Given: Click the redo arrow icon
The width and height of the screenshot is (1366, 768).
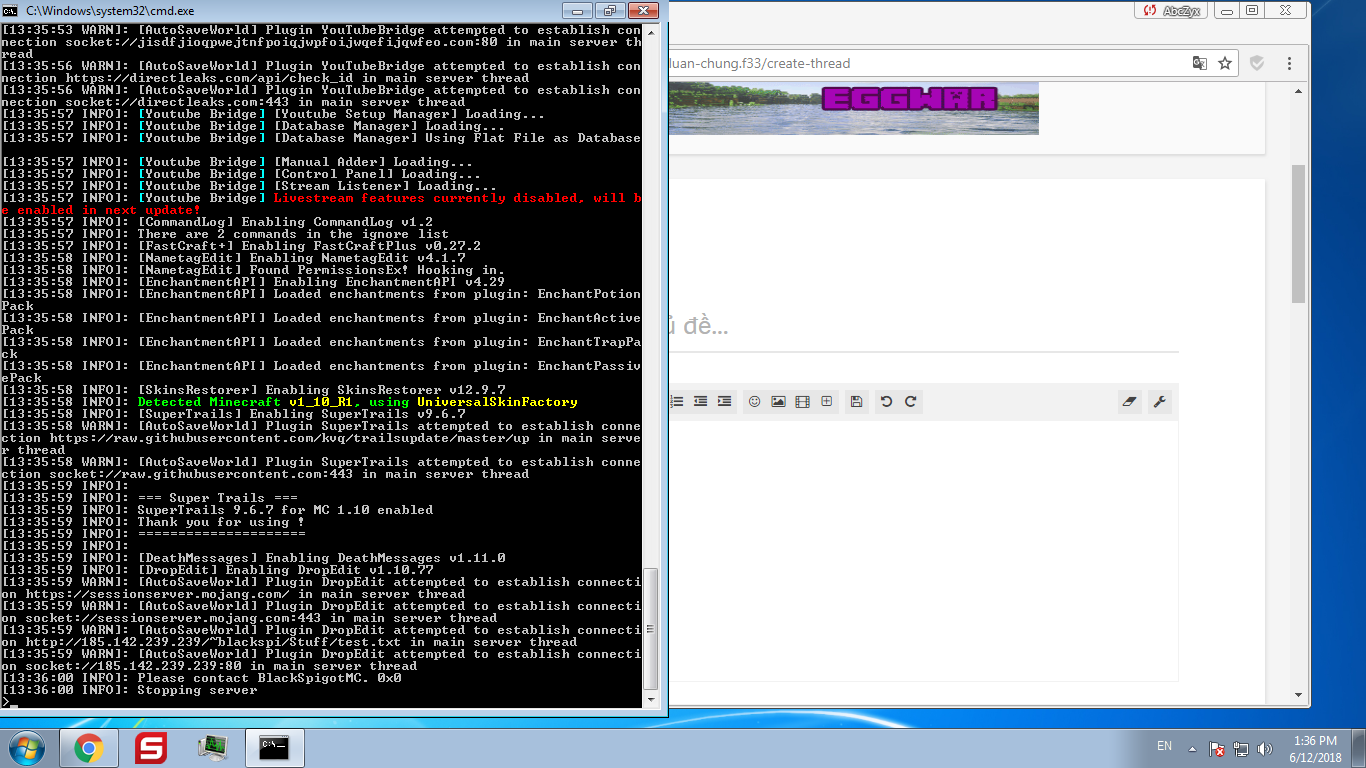Looking at the screenshot, I should 910,401.
